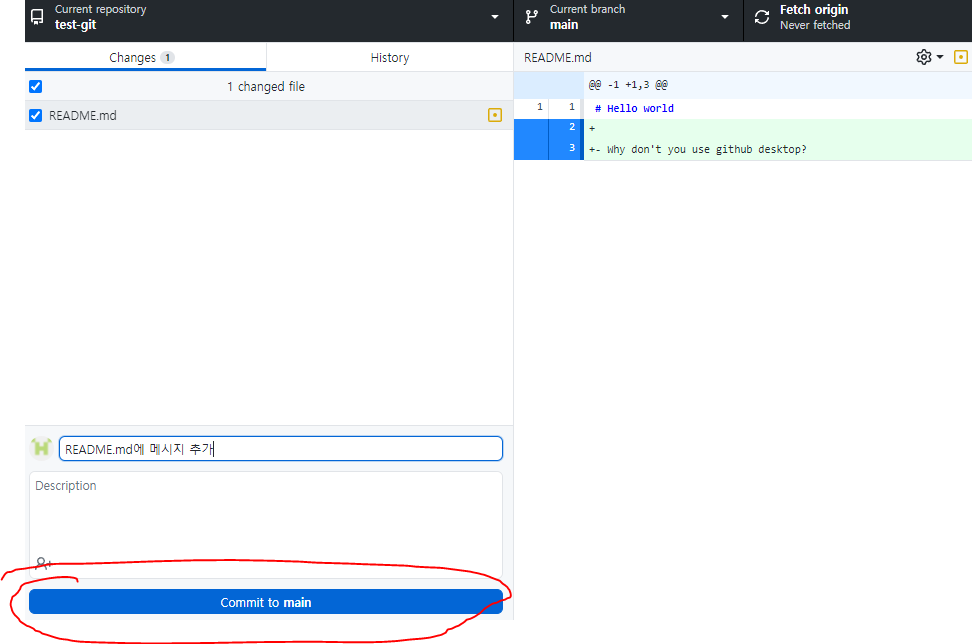Open the diff settings gear icon
The height and width of the screenshot is (644, 972).
click(x=924, y=57)
